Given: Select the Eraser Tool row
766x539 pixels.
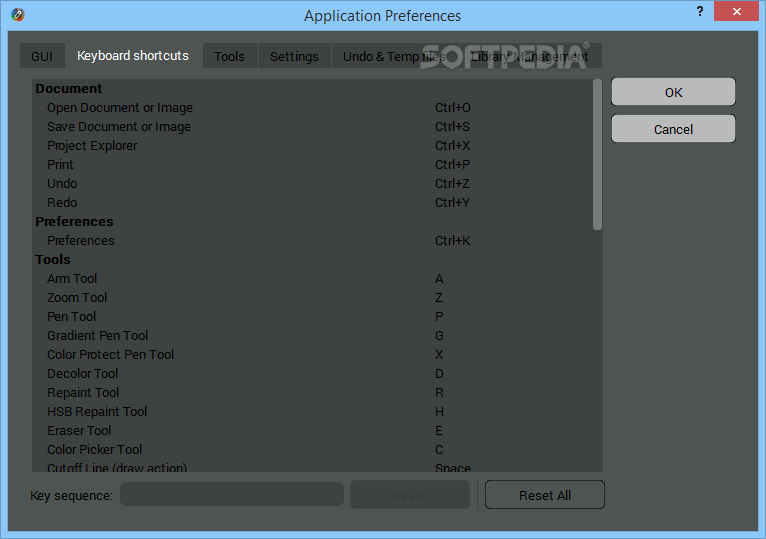Looking at the screenshot, I should click(313, 431).
